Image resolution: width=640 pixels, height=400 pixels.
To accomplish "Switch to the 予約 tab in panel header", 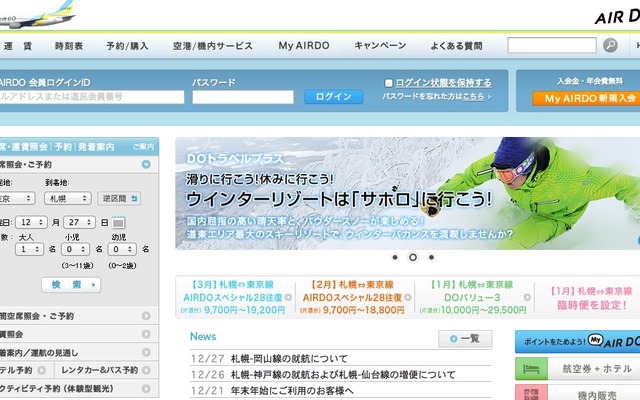I will click(x=63, y=147).
